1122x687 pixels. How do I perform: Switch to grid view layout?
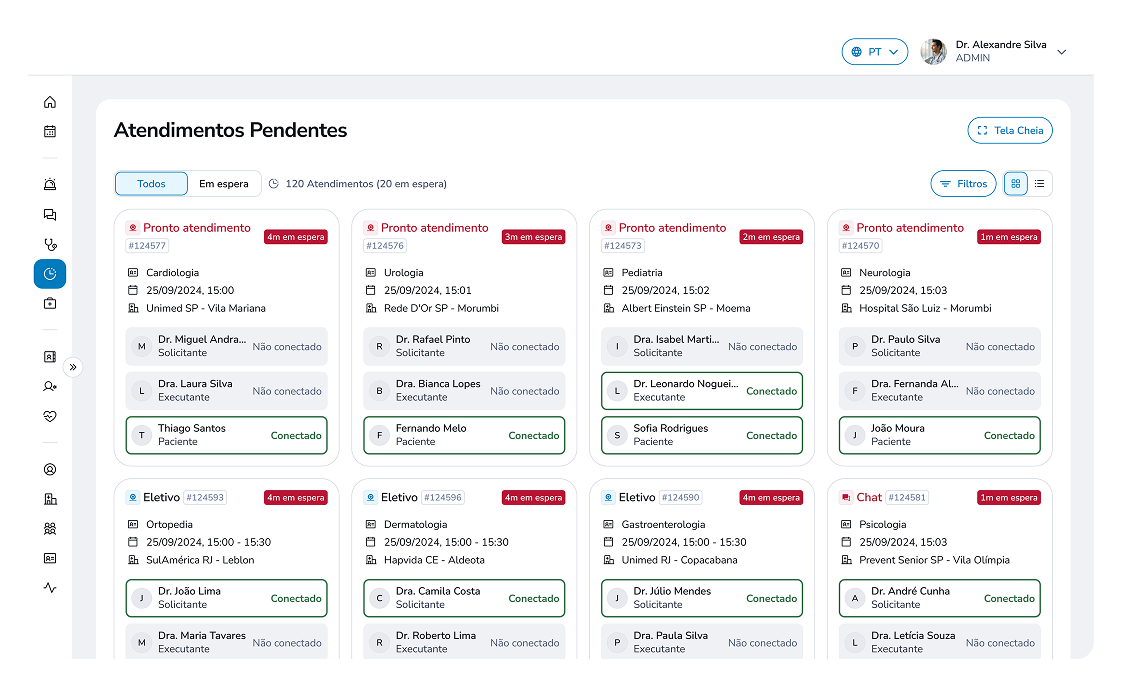[x=1016, y=184]
